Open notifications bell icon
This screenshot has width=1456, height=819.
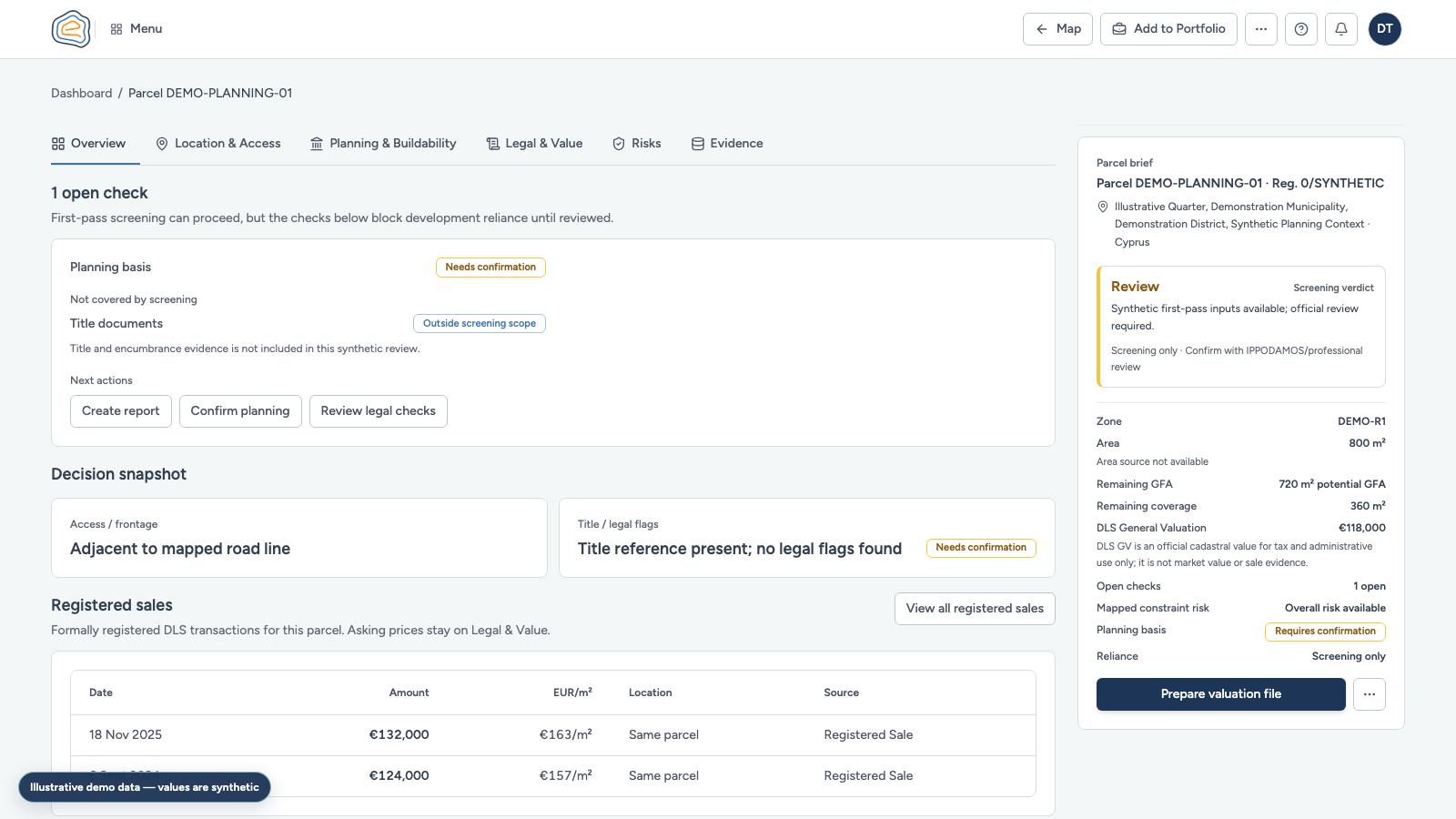[1341, 29]
